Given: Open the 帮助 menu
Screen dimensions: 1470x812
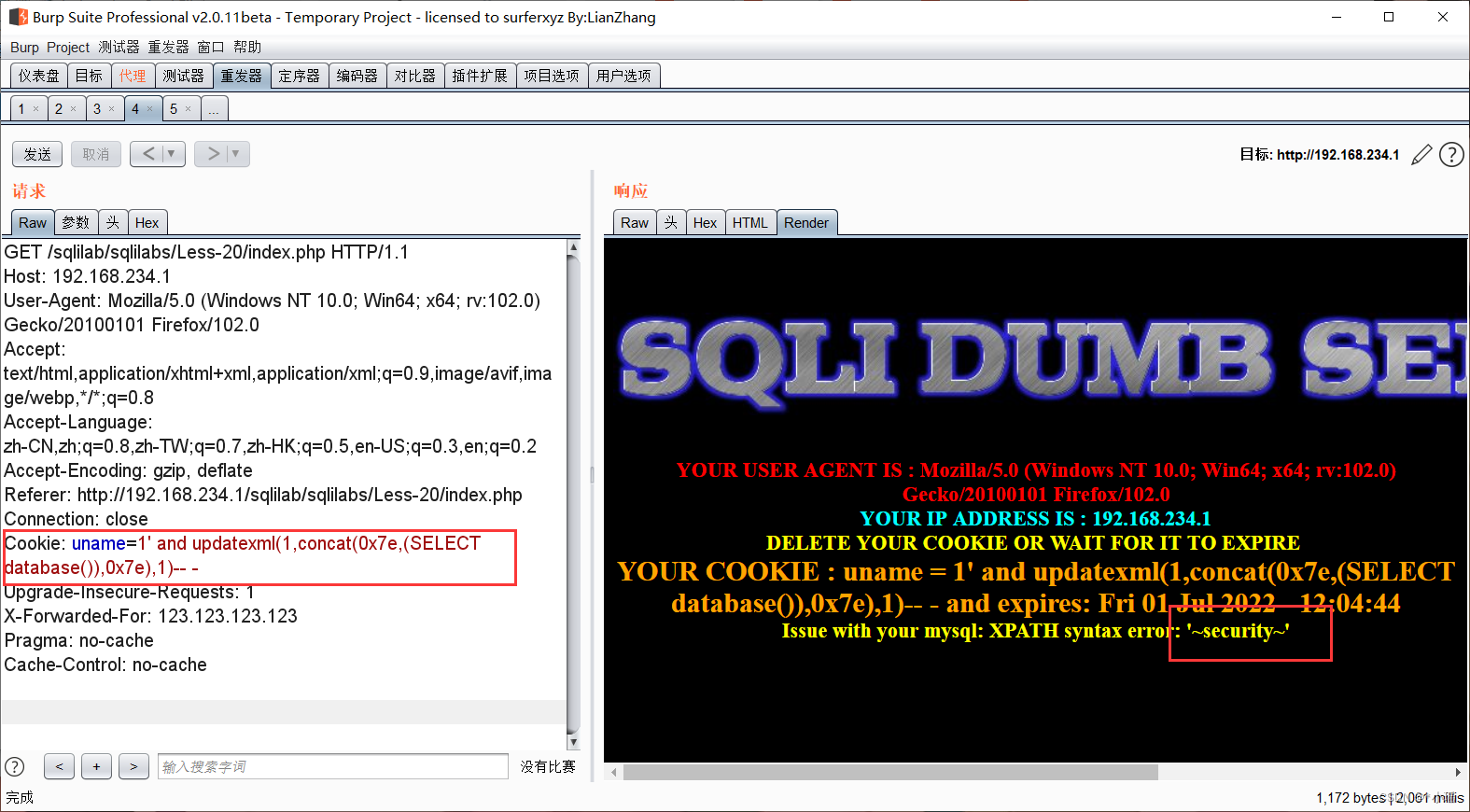Looking at the screenshot, I should [x=247, y=48].
